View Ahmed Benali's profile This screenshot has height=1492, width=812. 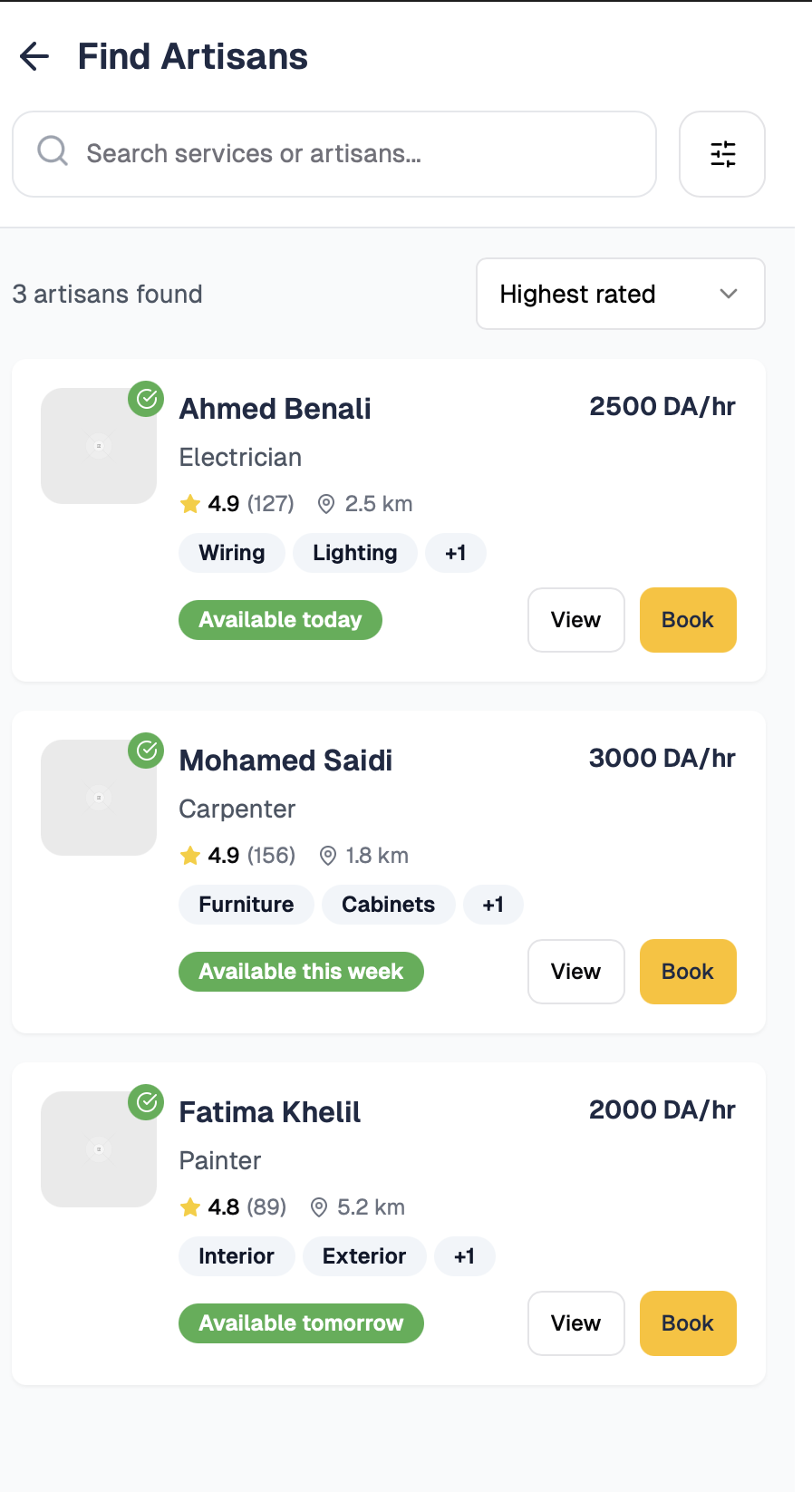576,620
